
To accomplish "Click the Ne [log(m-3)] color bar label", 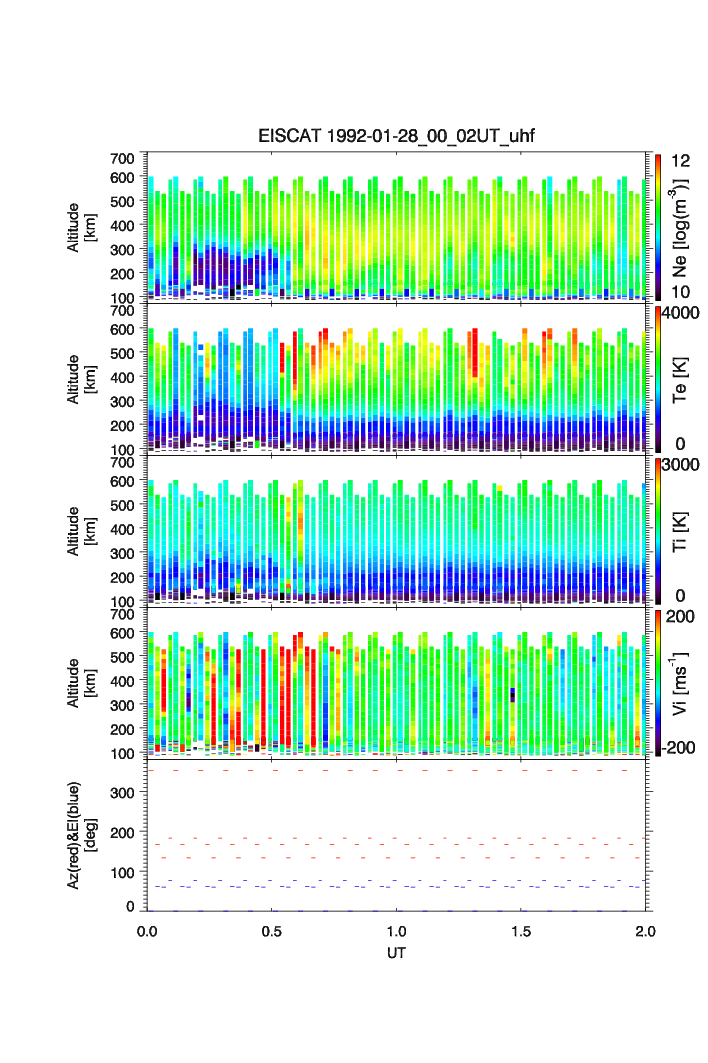I will pos(680,228).
